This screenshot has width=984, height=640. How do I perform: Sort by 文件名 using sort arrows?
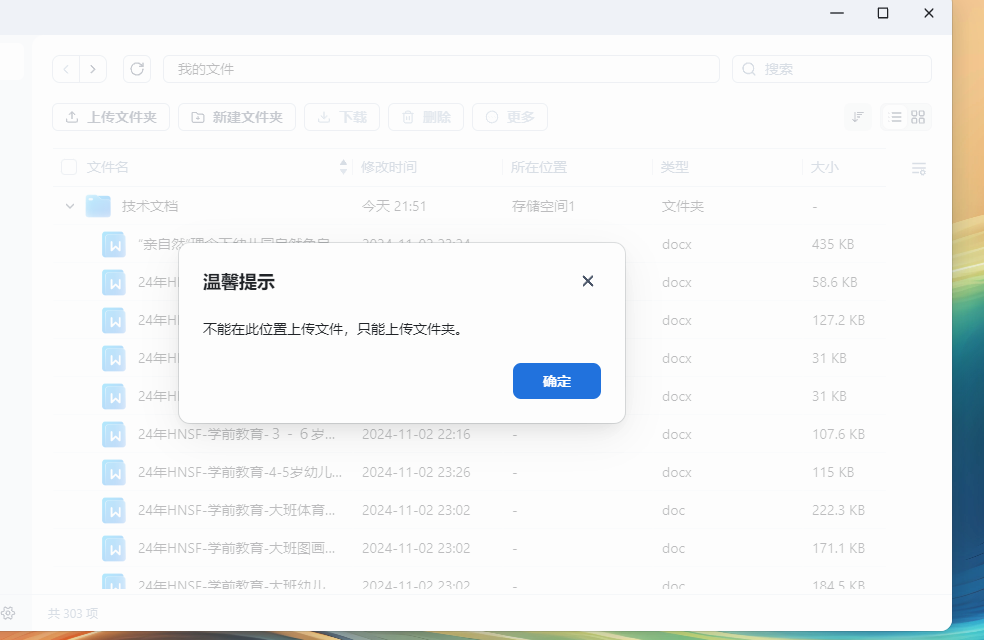(x=344, y=167)
